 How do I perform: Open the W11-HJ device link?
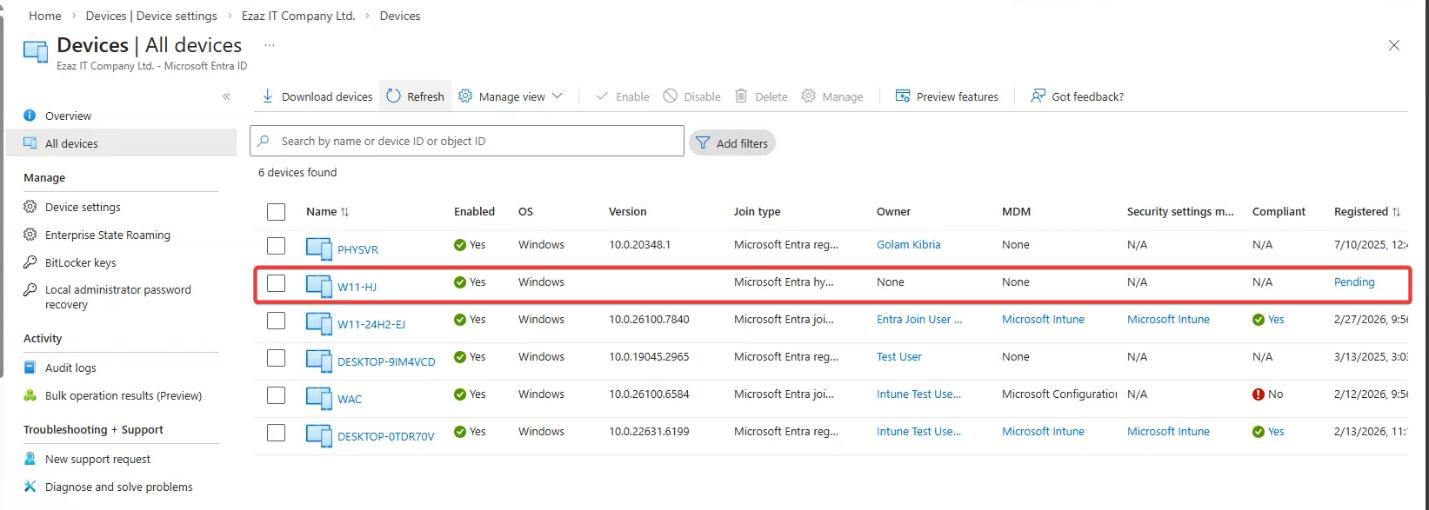pos(357,287)
